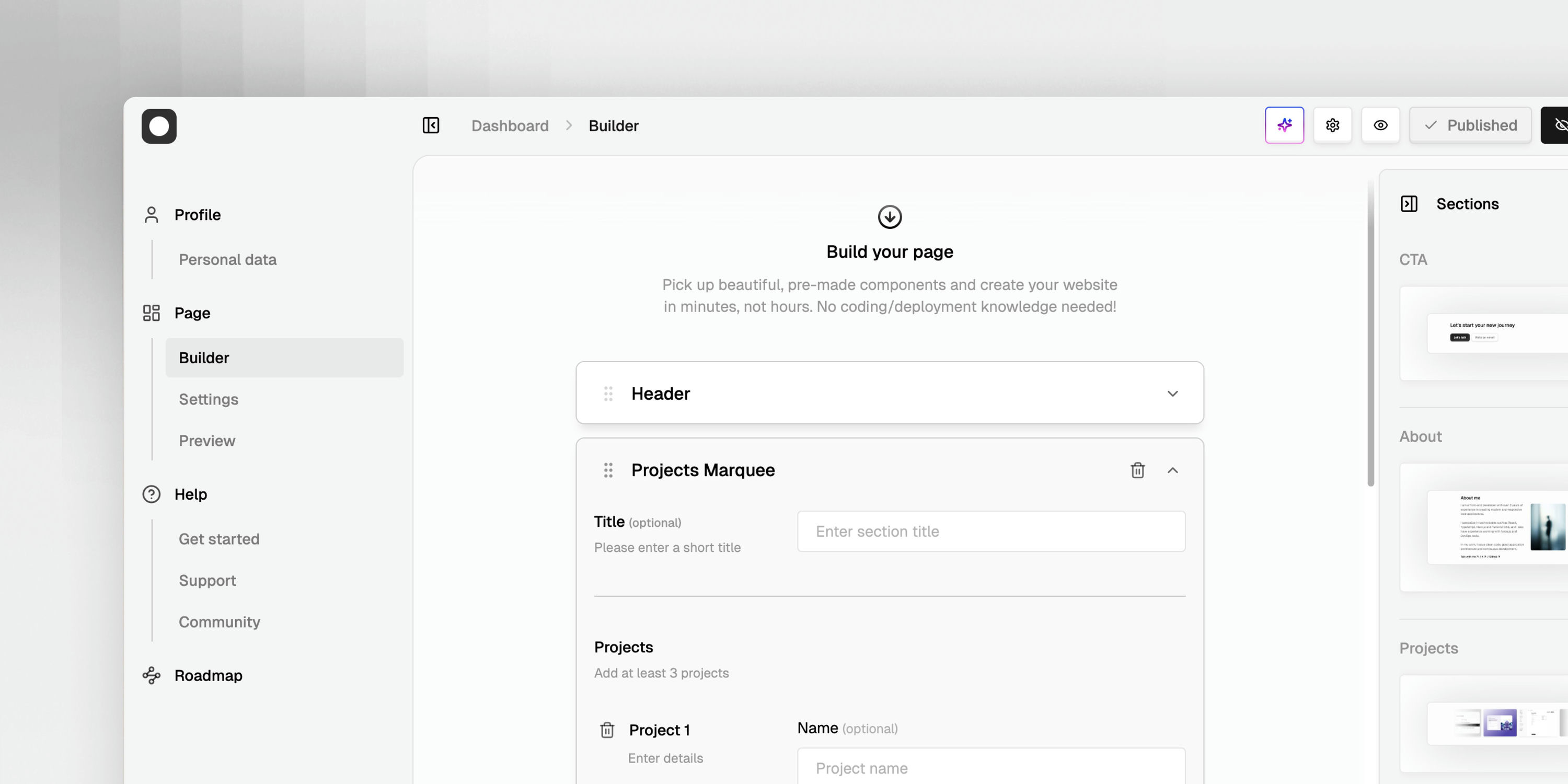Click the app logo icon
The image size is (1568, 784).
(x=159, y=126)
